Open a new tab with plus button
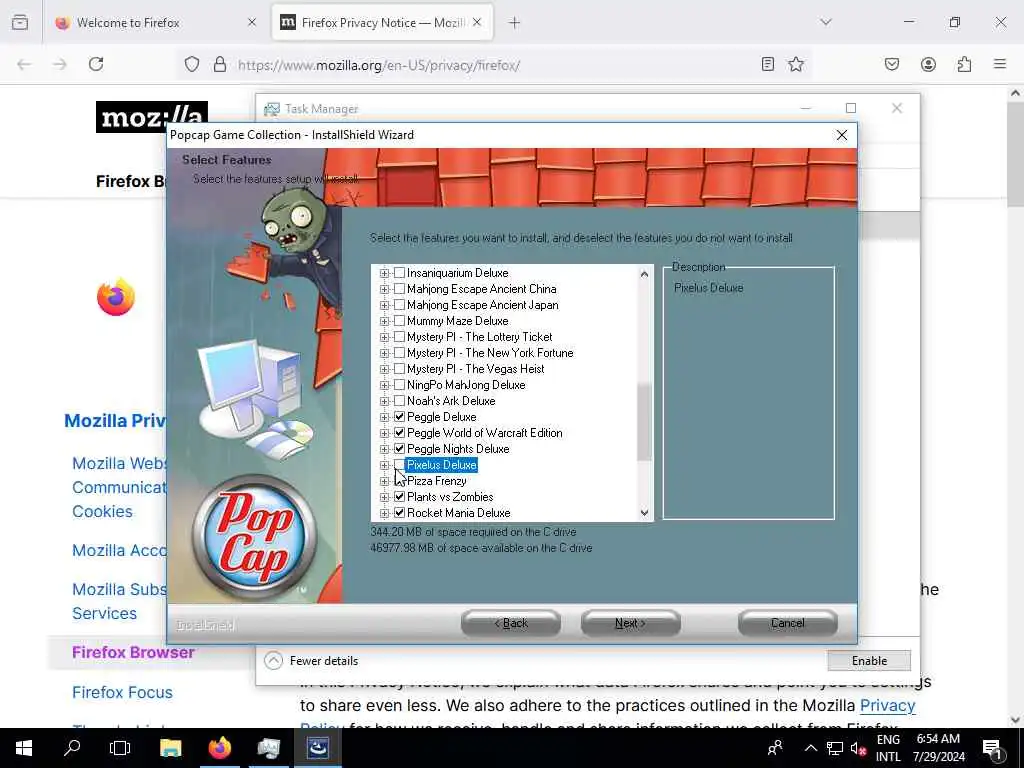 pyautogui.click(x=515, y=23)
